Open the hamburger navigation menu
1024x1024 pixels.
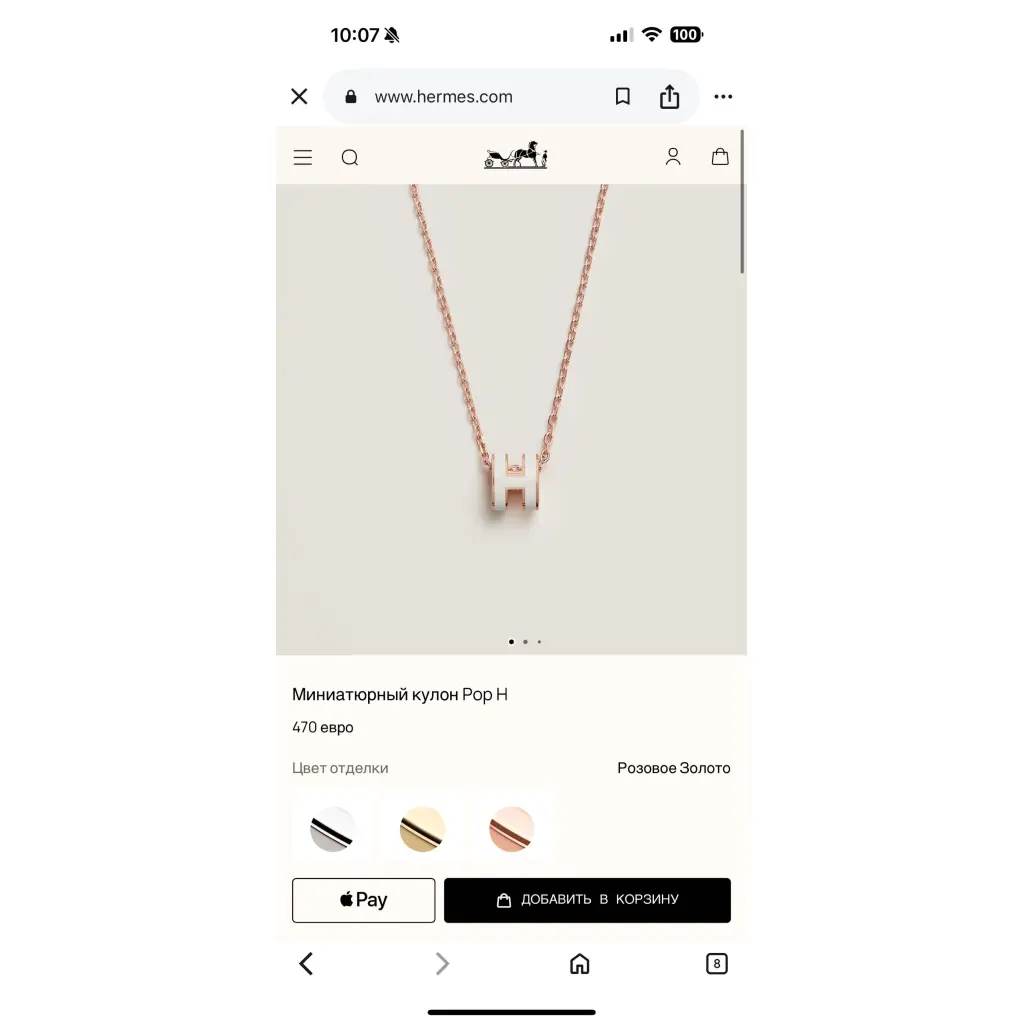(302, 157)
